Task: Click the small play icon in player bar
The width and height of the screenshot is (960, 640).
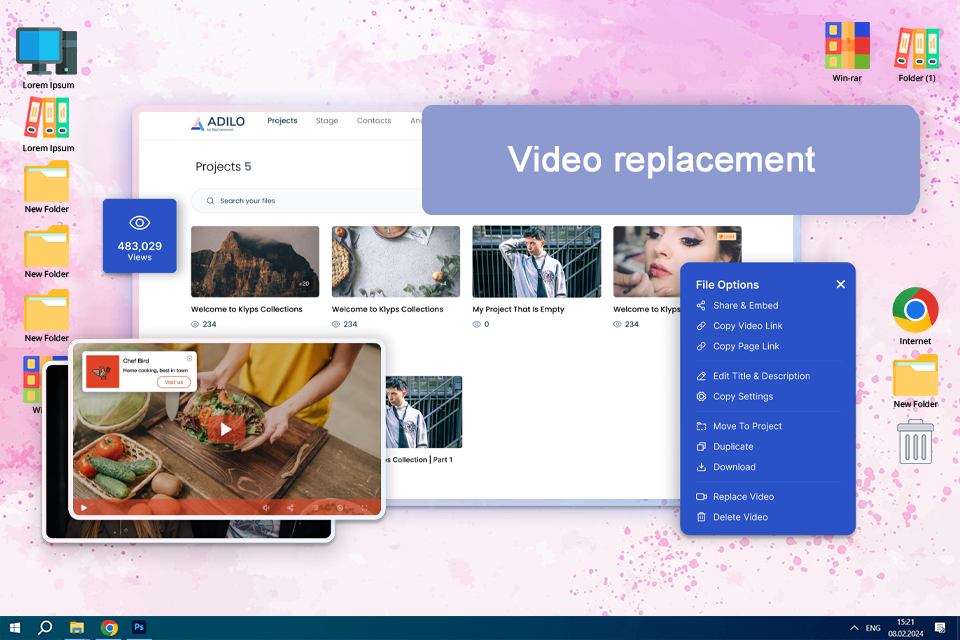Action: point(84,508)
